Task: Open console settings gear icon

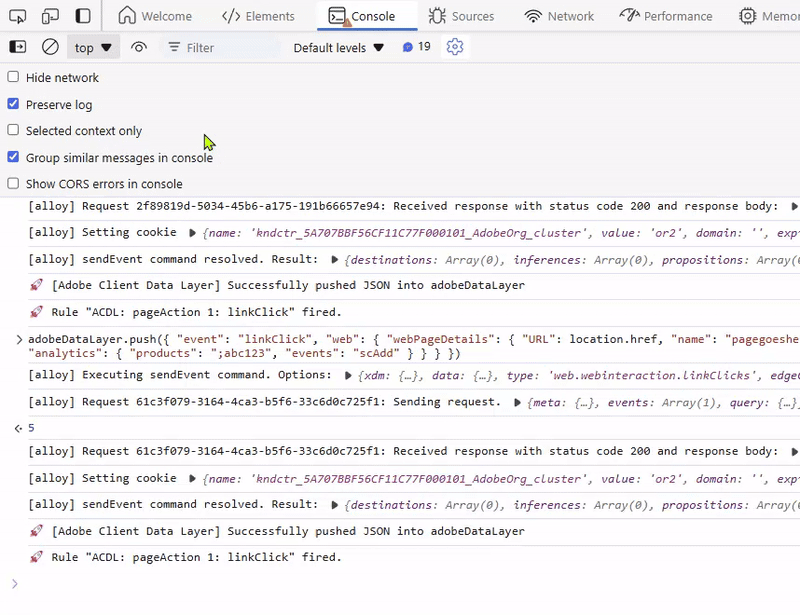Action: [455, 47]
